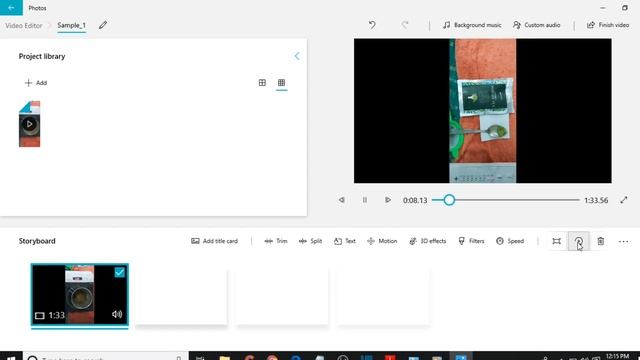Remove or show black bars icon

coord(556,241)
